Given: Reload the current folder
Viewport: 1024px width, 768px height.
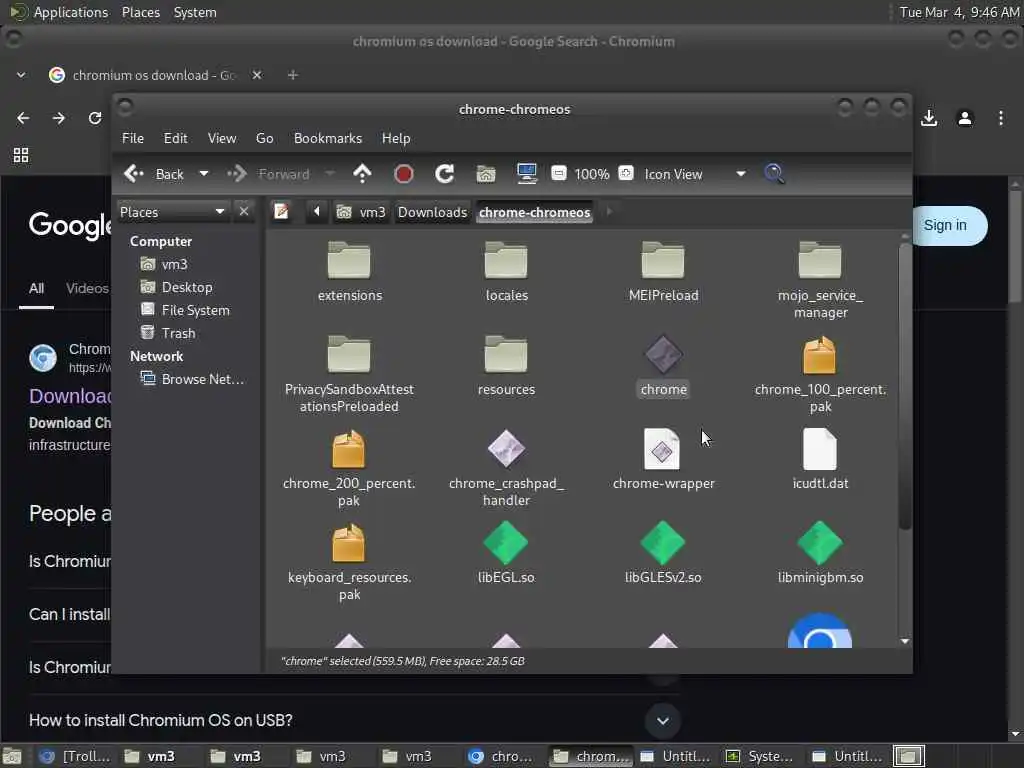Looking at the screenshot, I should (x=445, y=174).
